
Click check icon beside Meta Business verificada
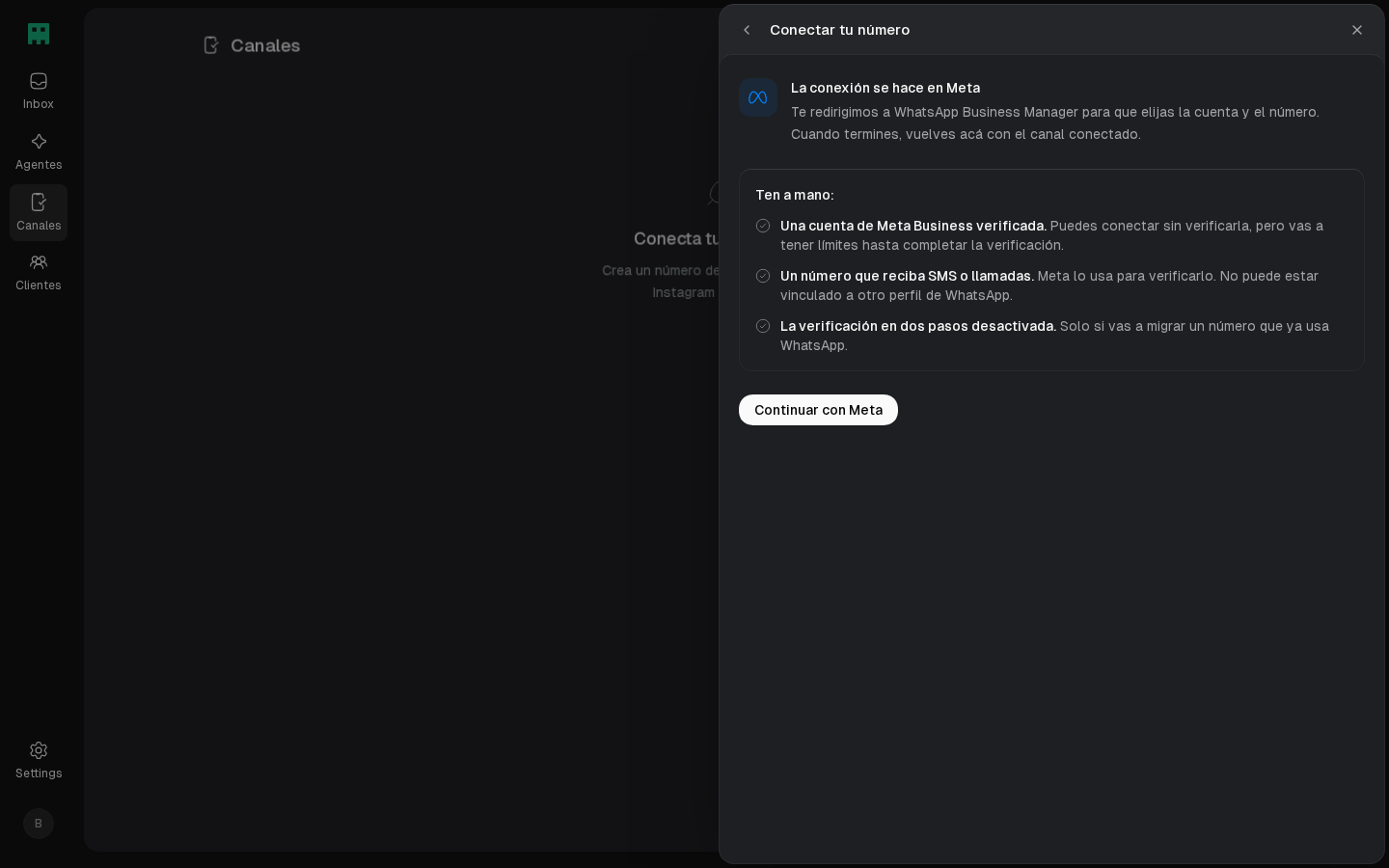click(763, 226)
